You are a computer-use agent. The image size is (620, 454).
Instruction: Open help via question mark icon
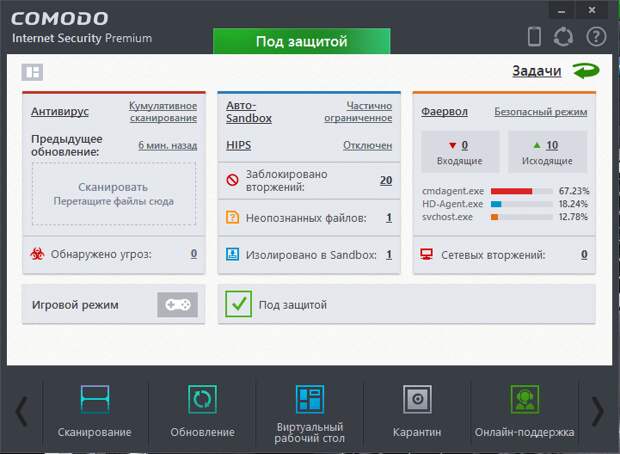pos(596,37)
